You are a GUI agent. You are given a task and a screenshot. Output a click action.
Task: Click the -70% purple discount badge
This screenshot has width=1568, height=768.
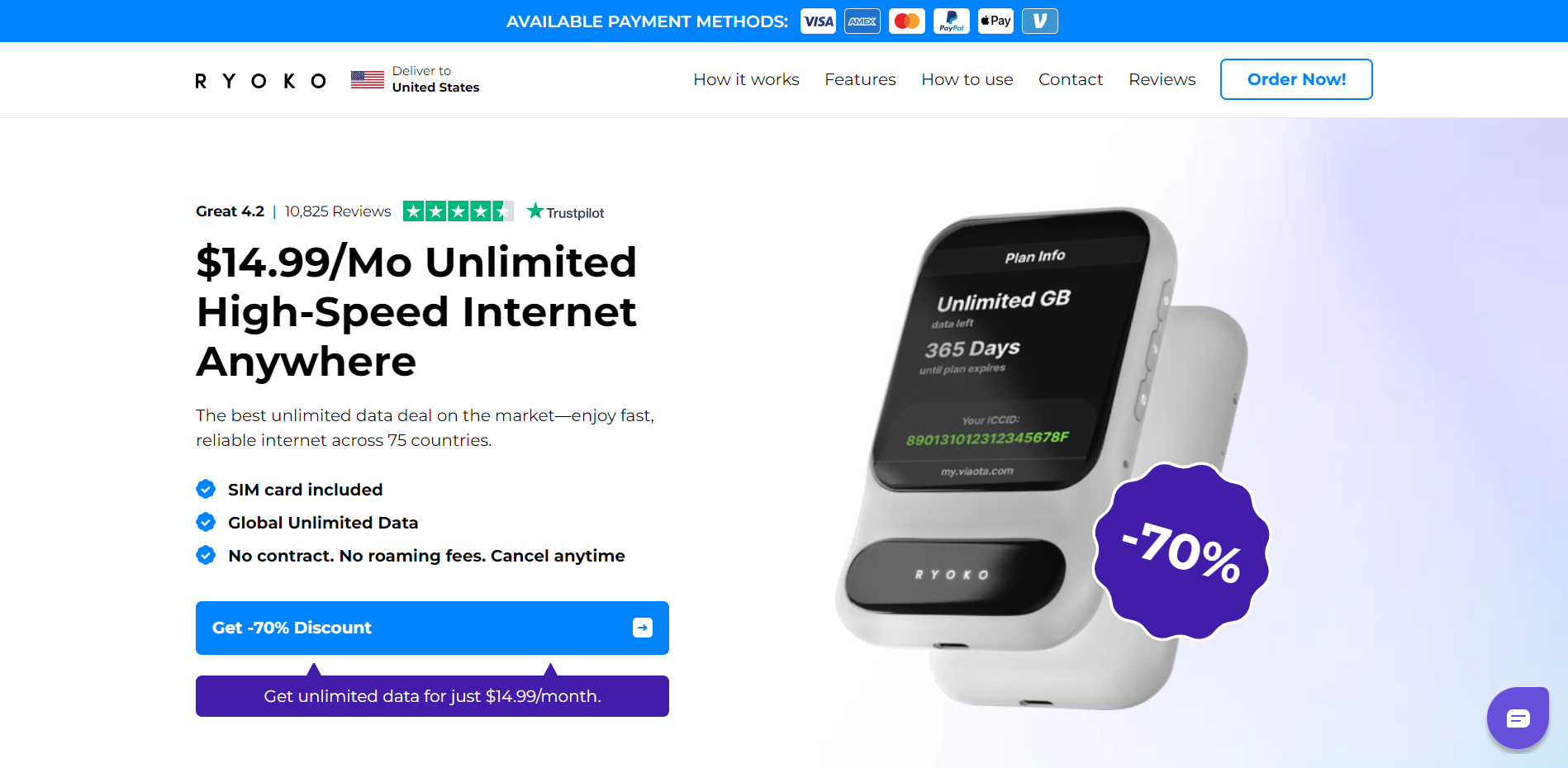point(1181,552)
